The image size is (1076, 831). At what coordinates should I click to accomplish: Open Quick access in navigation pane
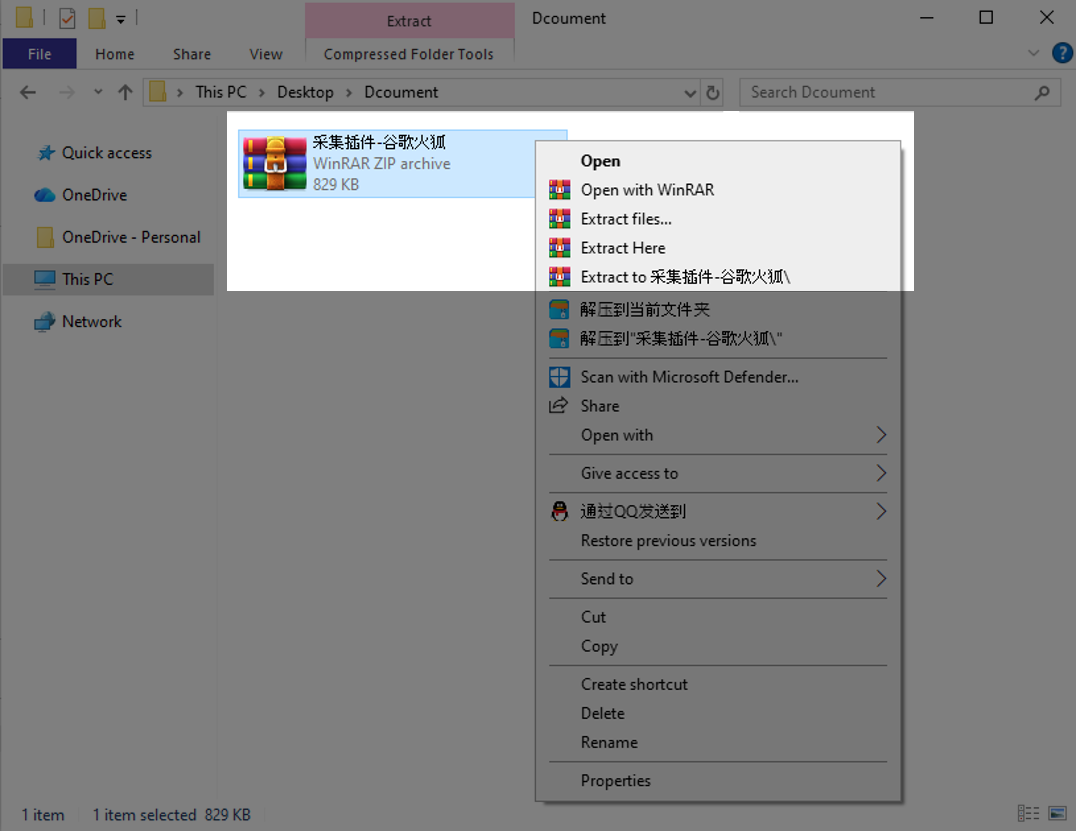tap(106, 153)
